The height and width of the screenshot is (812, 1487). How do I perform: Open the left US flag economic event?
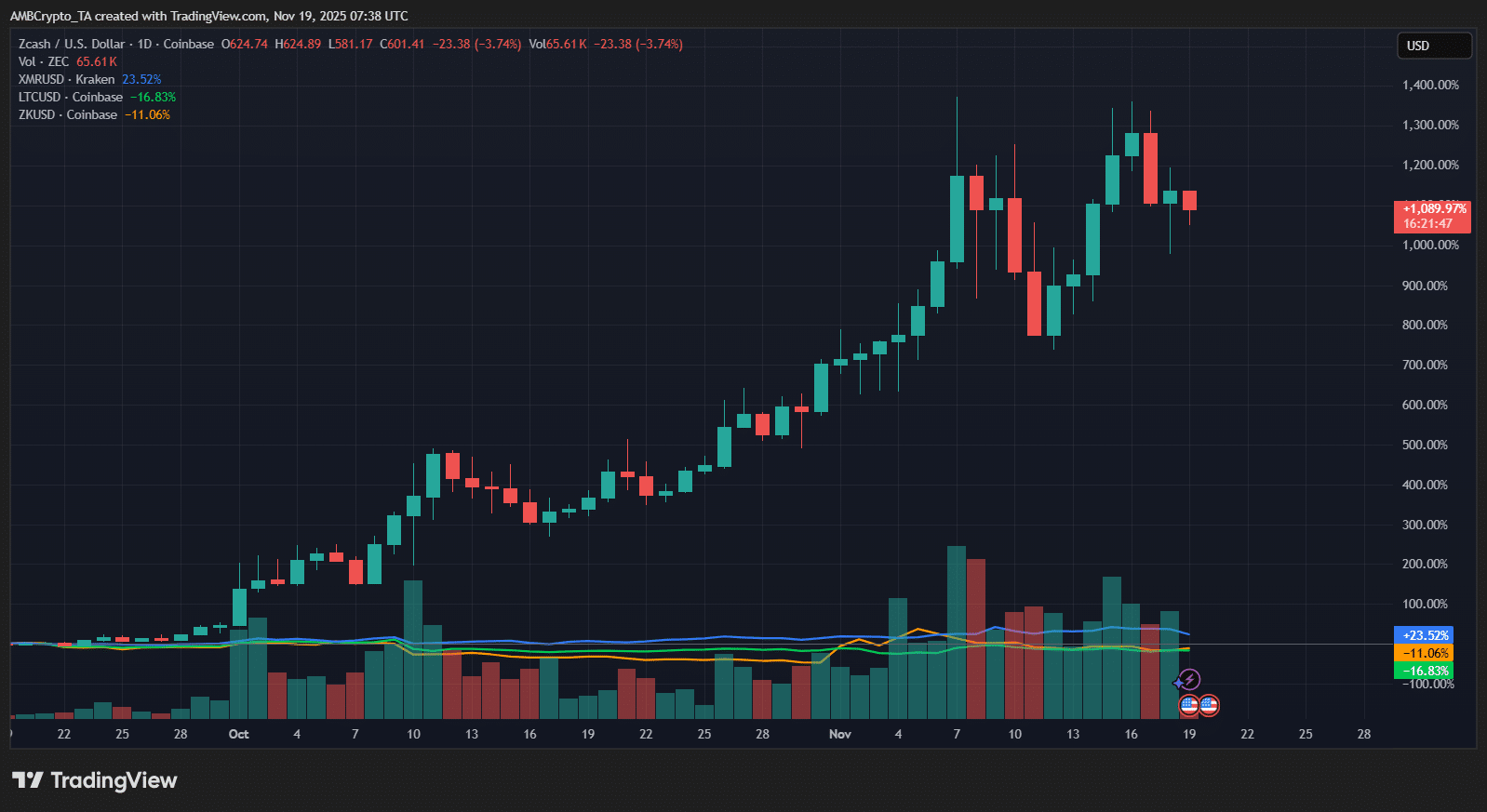[x=1188, y=705]
